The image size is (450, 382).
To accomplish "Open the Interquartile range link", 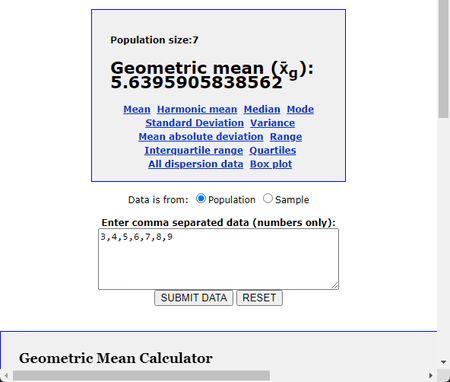I will pyautogui.click(x=194, y=150).
